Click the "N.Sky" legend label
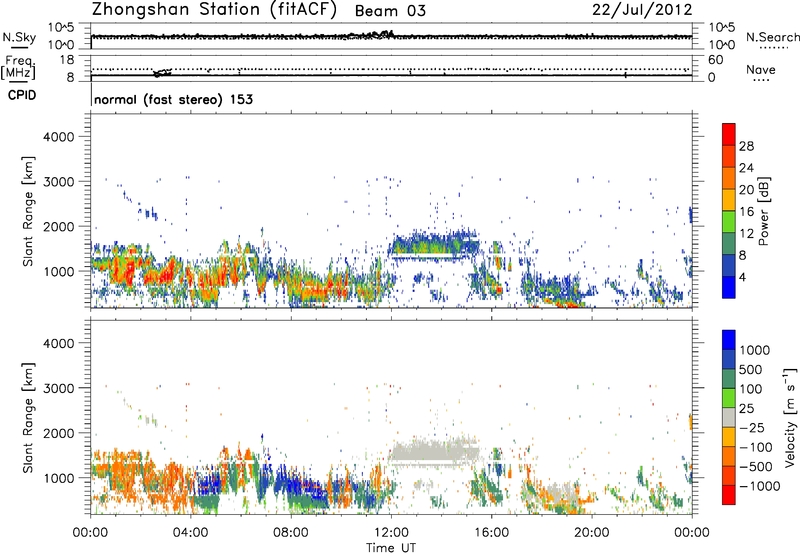This screenshot has width=800, height=554. click(x=19, y=37)
